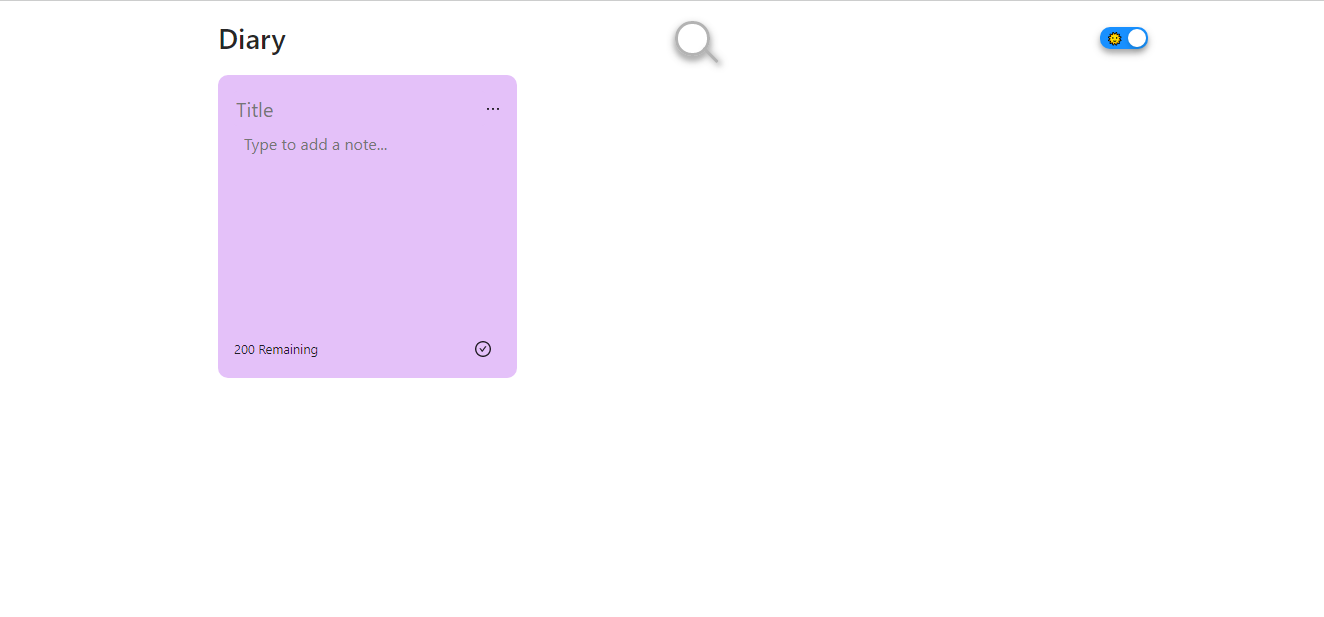Image resolution: width=1324 pixels, height=617 pixels.
Task: Confirm the note using the tick button
Action: tap(483, 349)
